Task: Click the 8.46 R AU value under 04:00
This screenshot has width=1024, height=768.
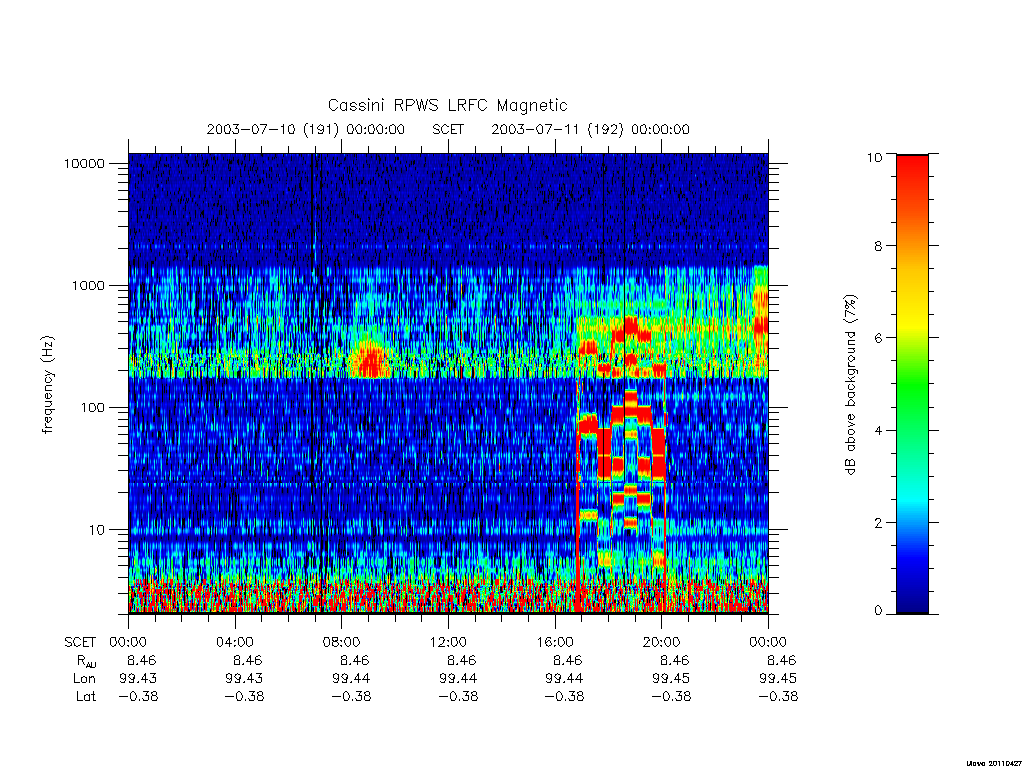Action: pyautogui.click(x=248, y=661)
